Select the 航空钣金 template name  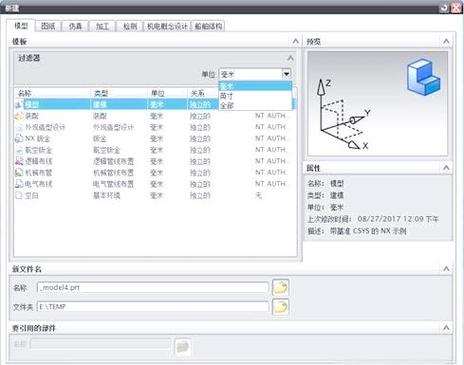tap(39, 150)
